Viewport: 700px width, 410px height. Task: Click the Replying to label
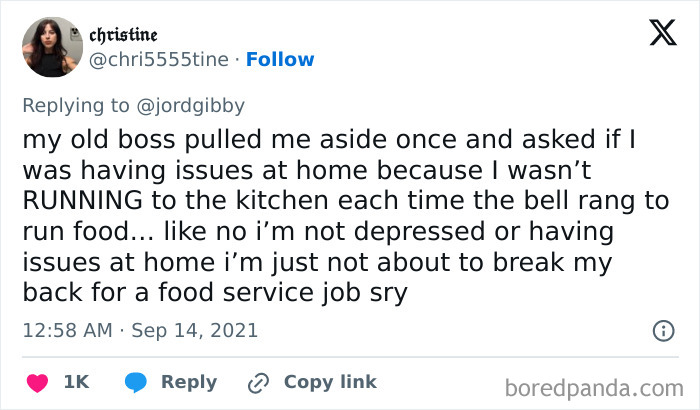[x=76, y=106]
